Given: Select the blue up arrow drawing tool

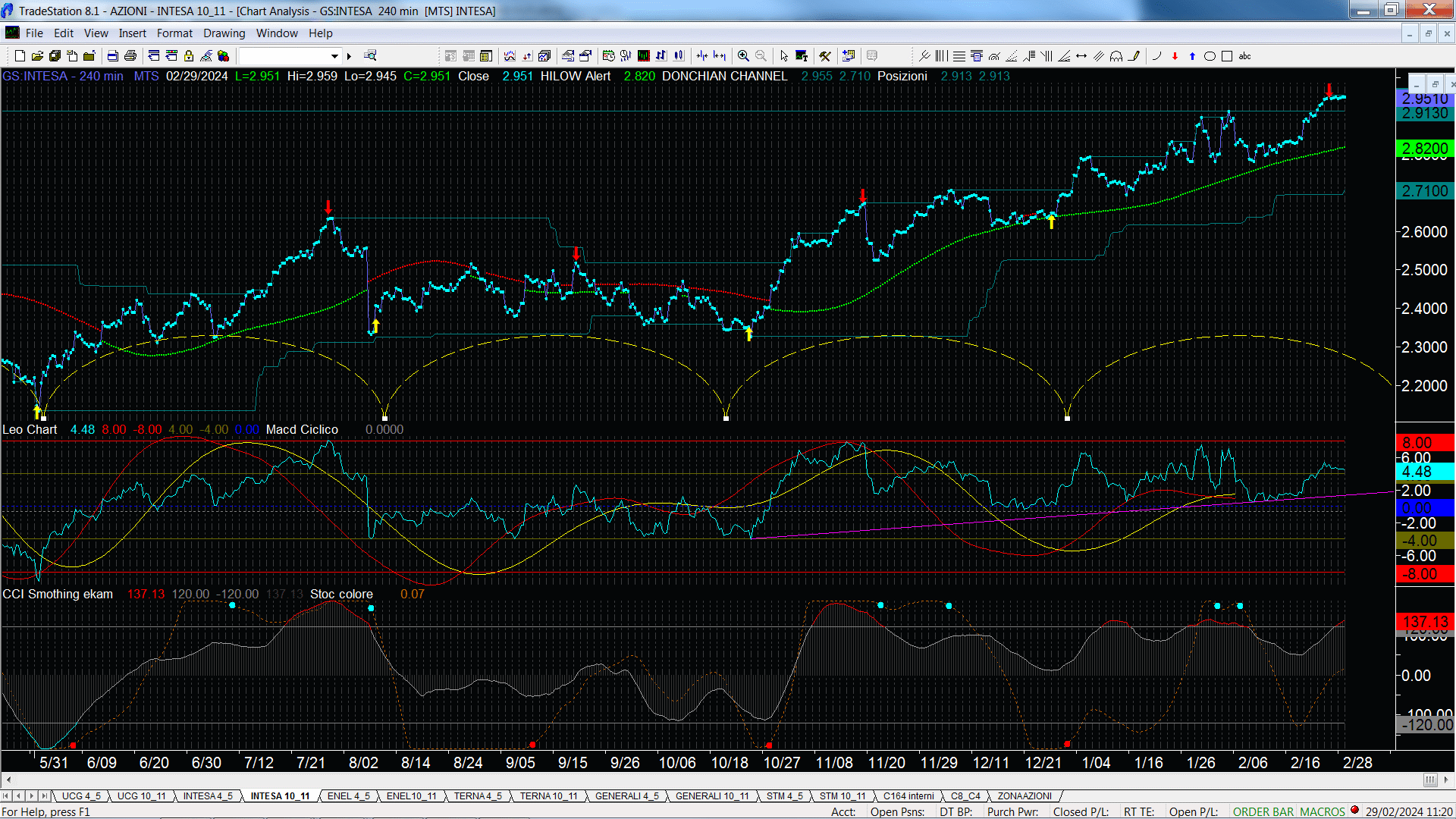Looking at the screenshot, I should click(1192, 56).
